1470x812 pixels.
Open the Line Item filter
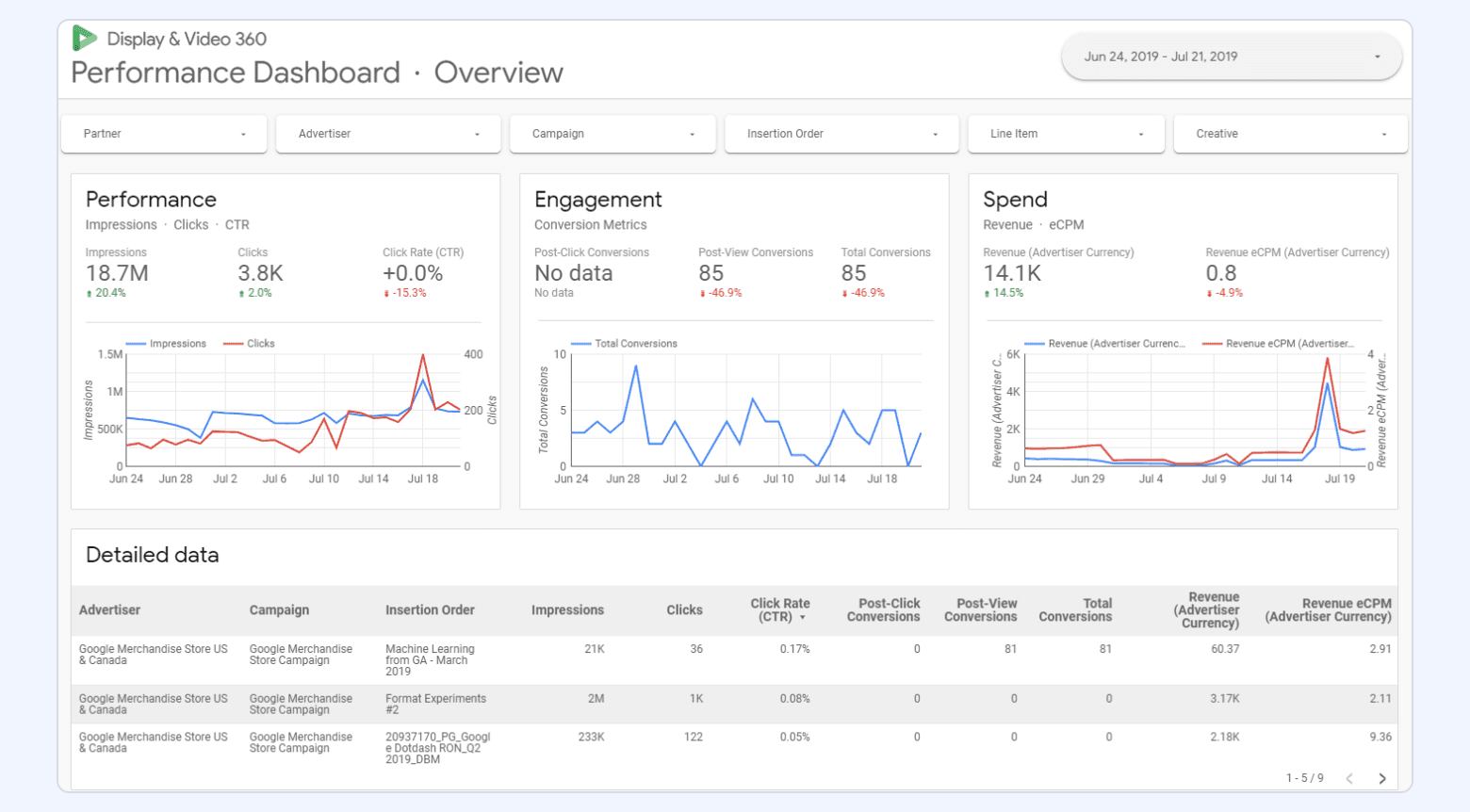[1064, 133]
